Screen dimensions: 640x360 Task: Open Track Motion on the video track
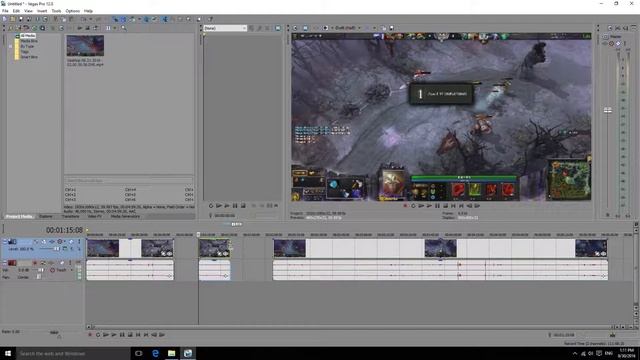(44, 241)
